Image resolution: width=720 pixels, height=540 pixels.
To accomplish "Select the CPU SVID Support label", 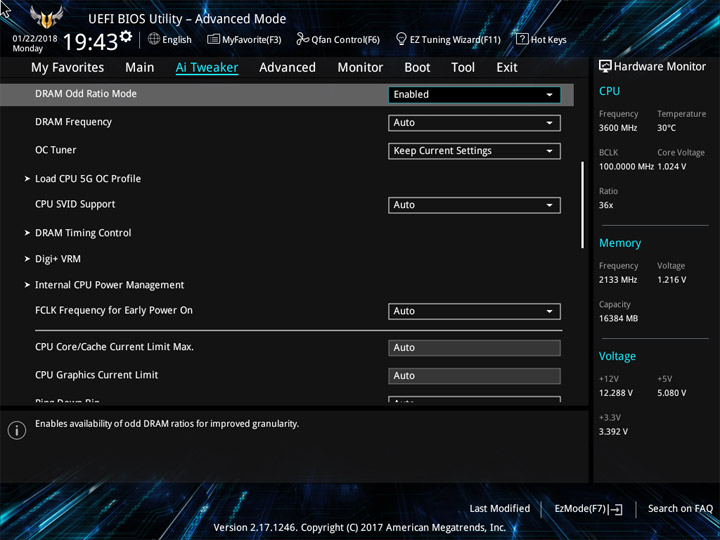I will pos(75,204).
